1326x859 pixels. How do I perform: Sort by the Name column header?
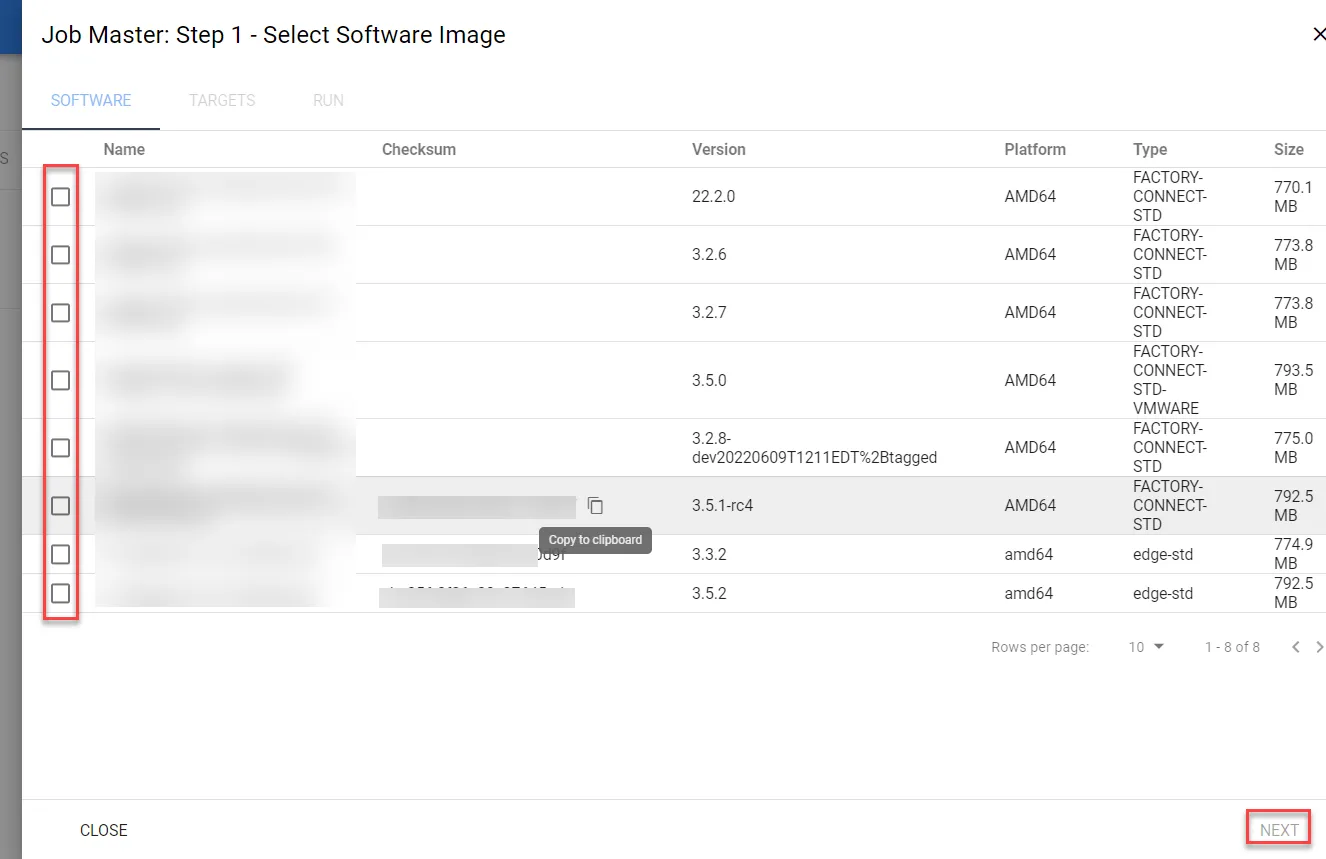coord(124,149)
